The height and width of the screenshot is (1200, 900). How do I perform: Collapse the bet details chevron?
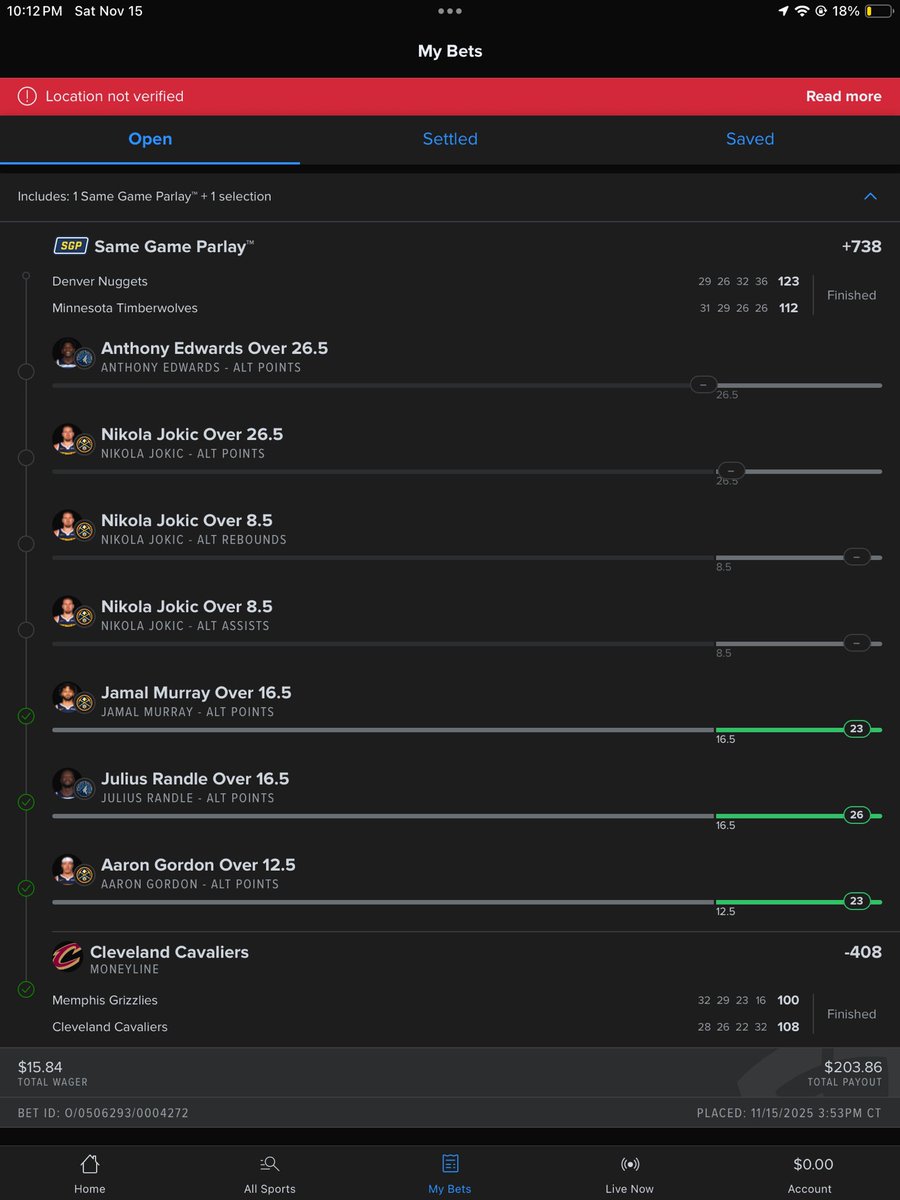[870, 197]
